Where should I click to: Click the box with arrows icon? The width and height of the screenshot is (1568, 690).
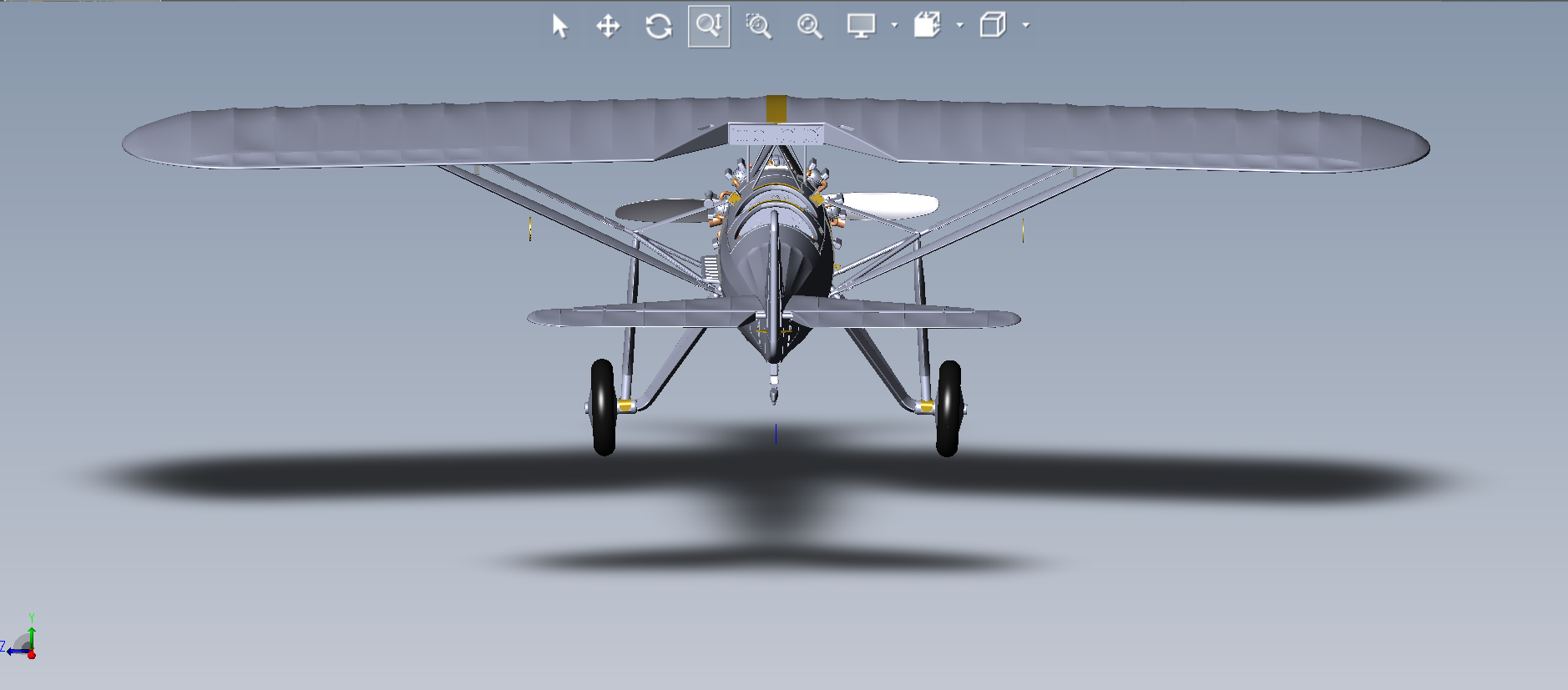pyautogui.click(x=927, y=25)
